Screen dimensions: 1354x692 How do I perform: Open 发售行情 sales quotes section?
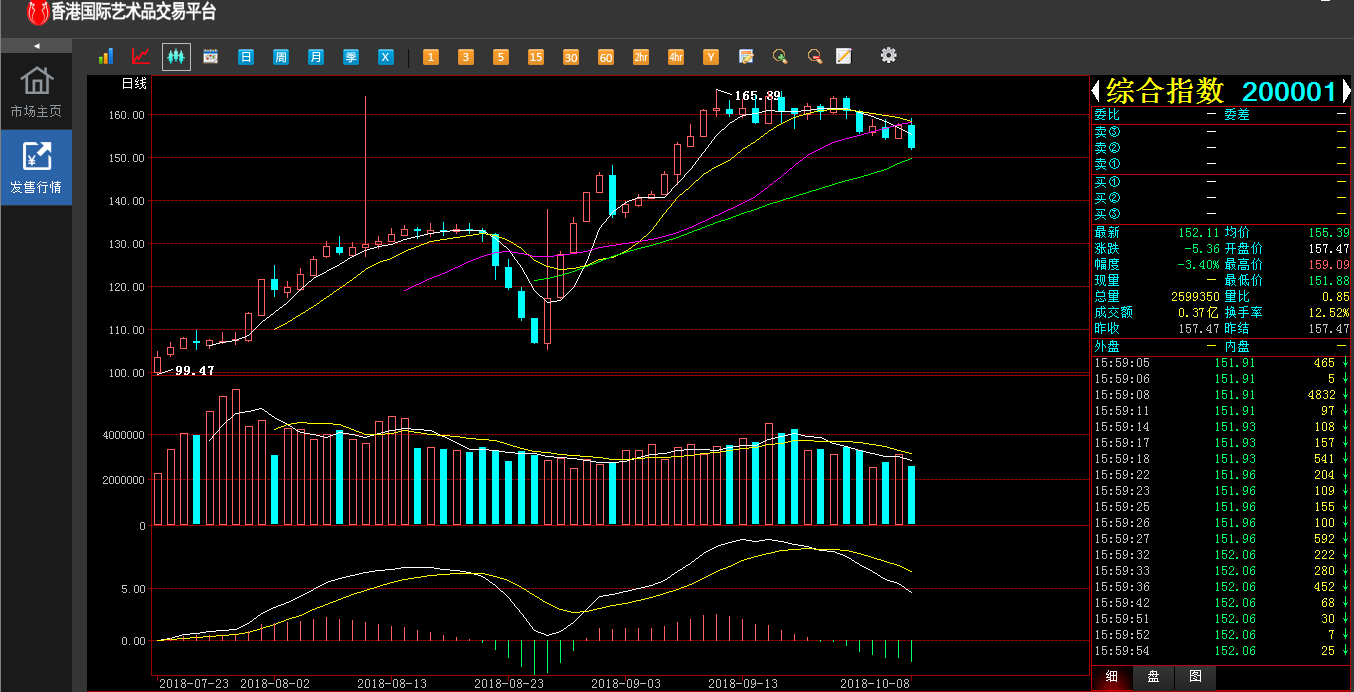(x=36, y=168)
